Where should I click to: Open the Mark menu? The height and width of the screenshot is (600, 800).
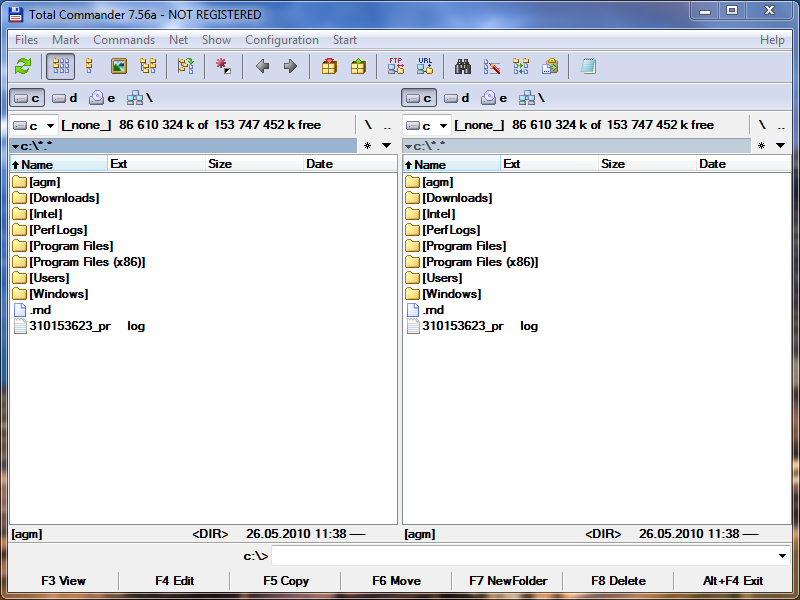click(x=65, y=40)
